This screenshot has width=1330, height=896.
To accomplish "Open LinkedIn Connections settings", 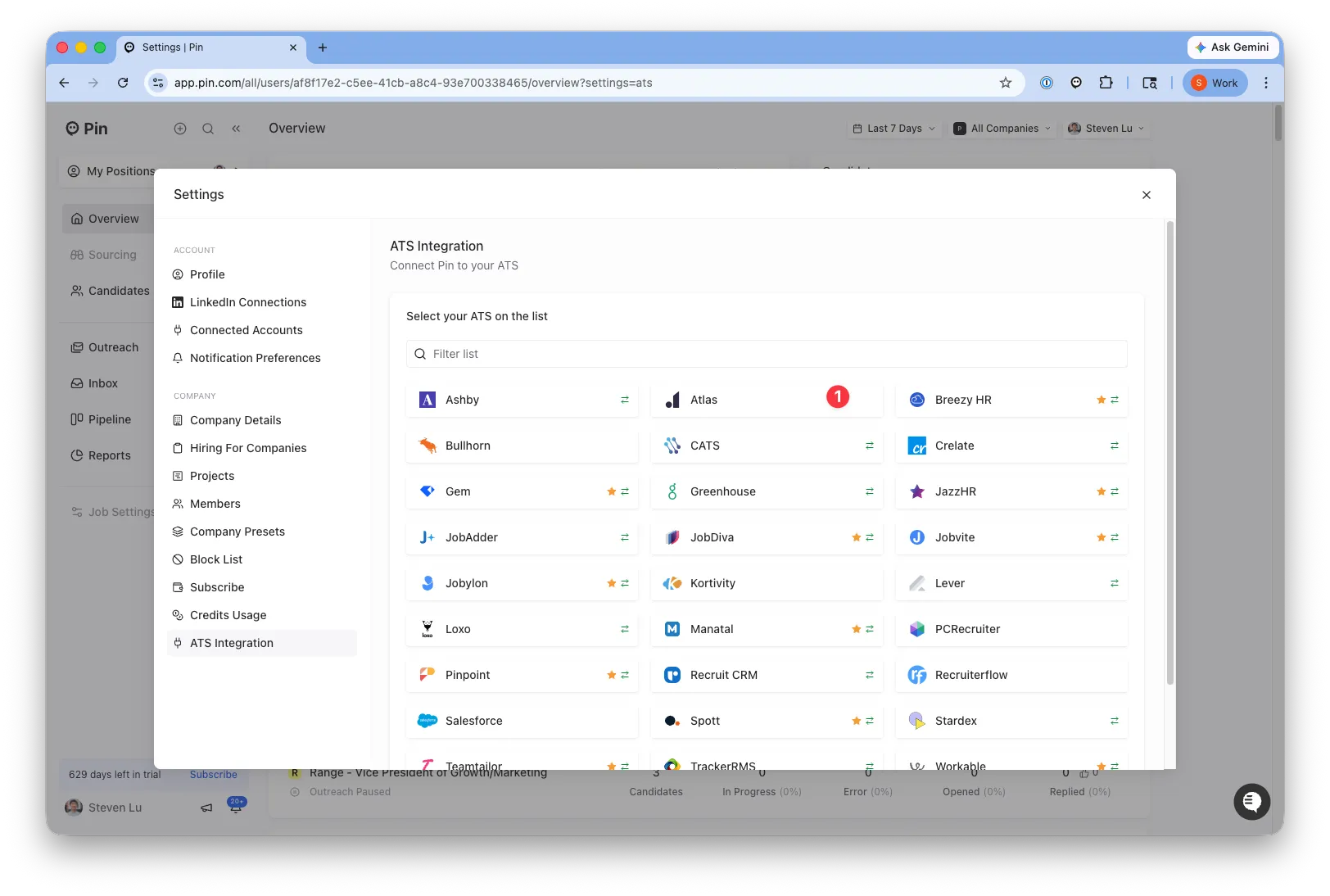I will point(262,302).
